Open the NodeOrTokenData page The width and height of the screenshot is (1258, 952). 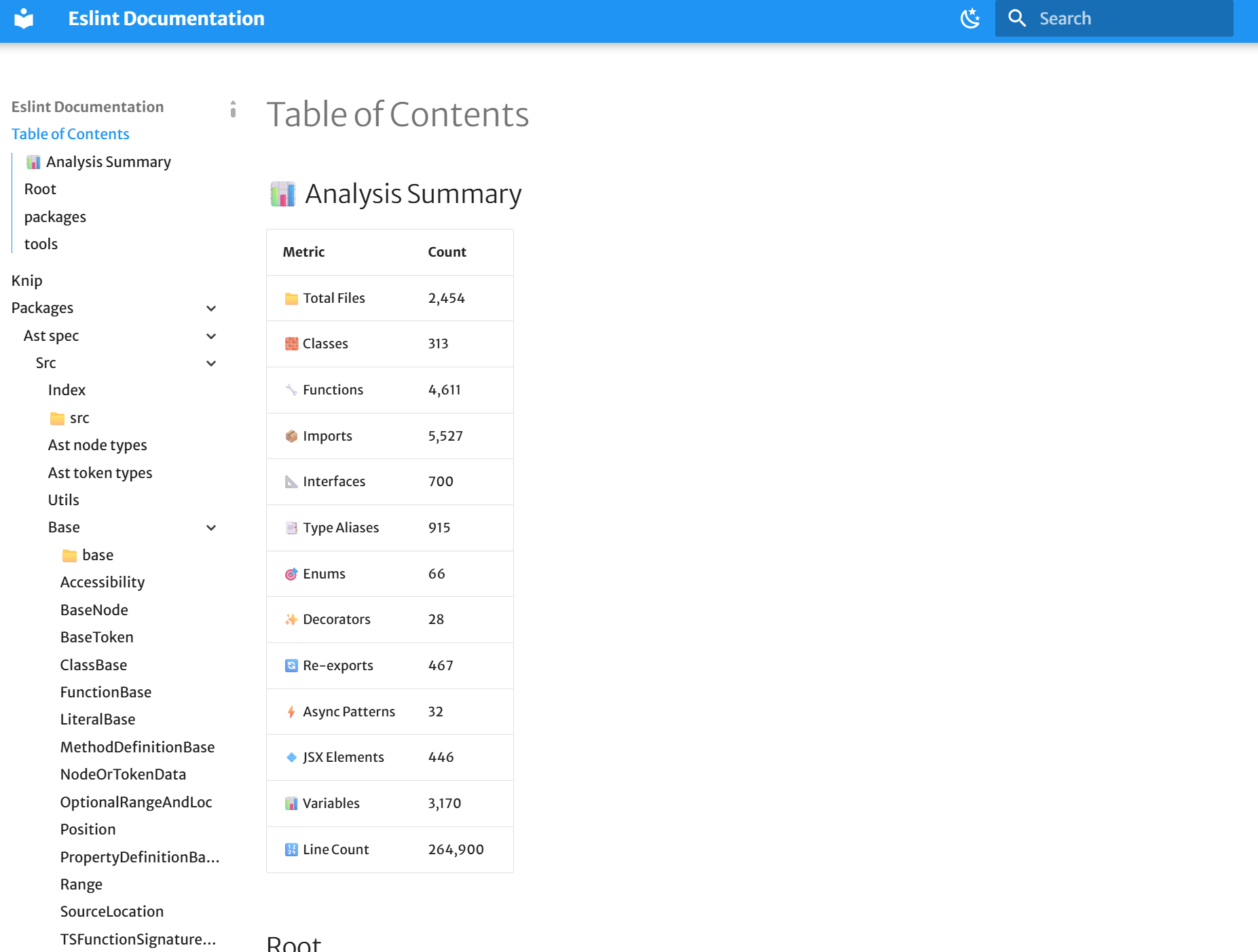tap(123, 775)
